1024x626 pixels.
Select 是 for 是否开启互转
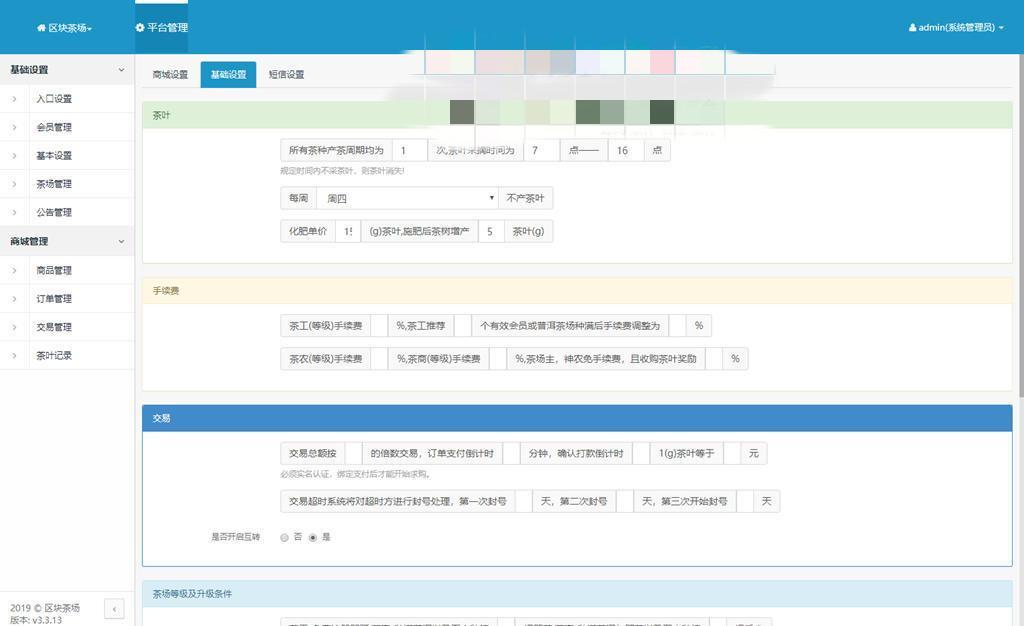[313, 537]
